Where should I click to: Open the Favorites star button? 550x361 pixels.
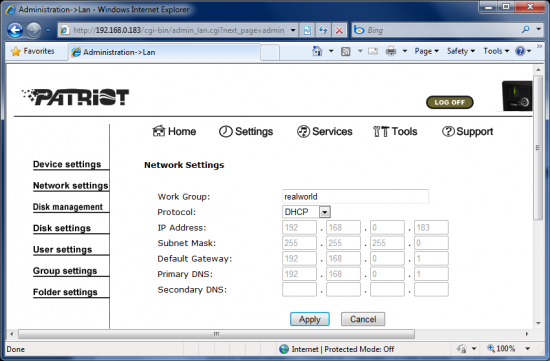click(33, 51)
